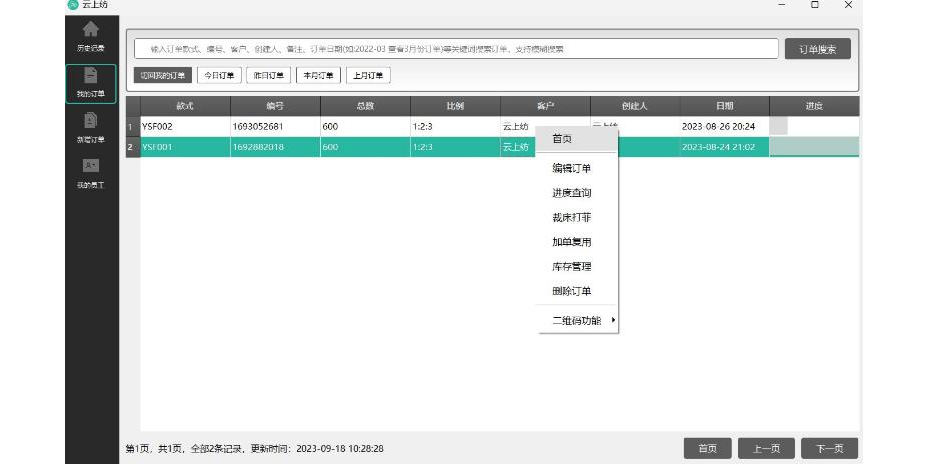Choose 删除订单 from context menu
The image size is (928, 464).
click(572, 291)
